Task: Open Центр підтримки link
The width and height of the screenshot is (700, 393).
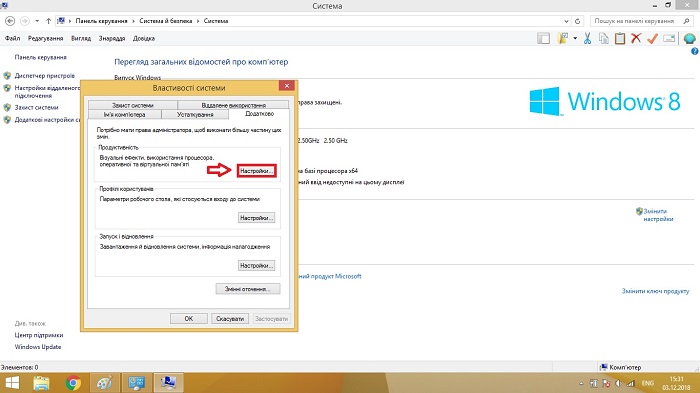Action: pyautogui.click(x=39, y=335)
